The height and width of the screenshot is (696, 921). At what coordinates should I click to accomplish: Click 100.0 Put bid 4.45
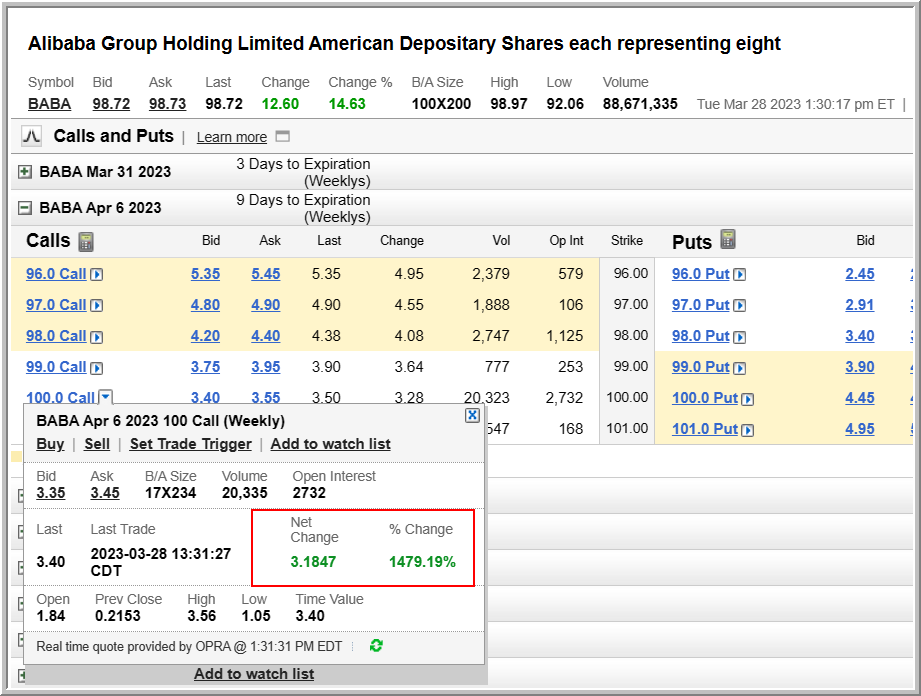click(859, 398)
